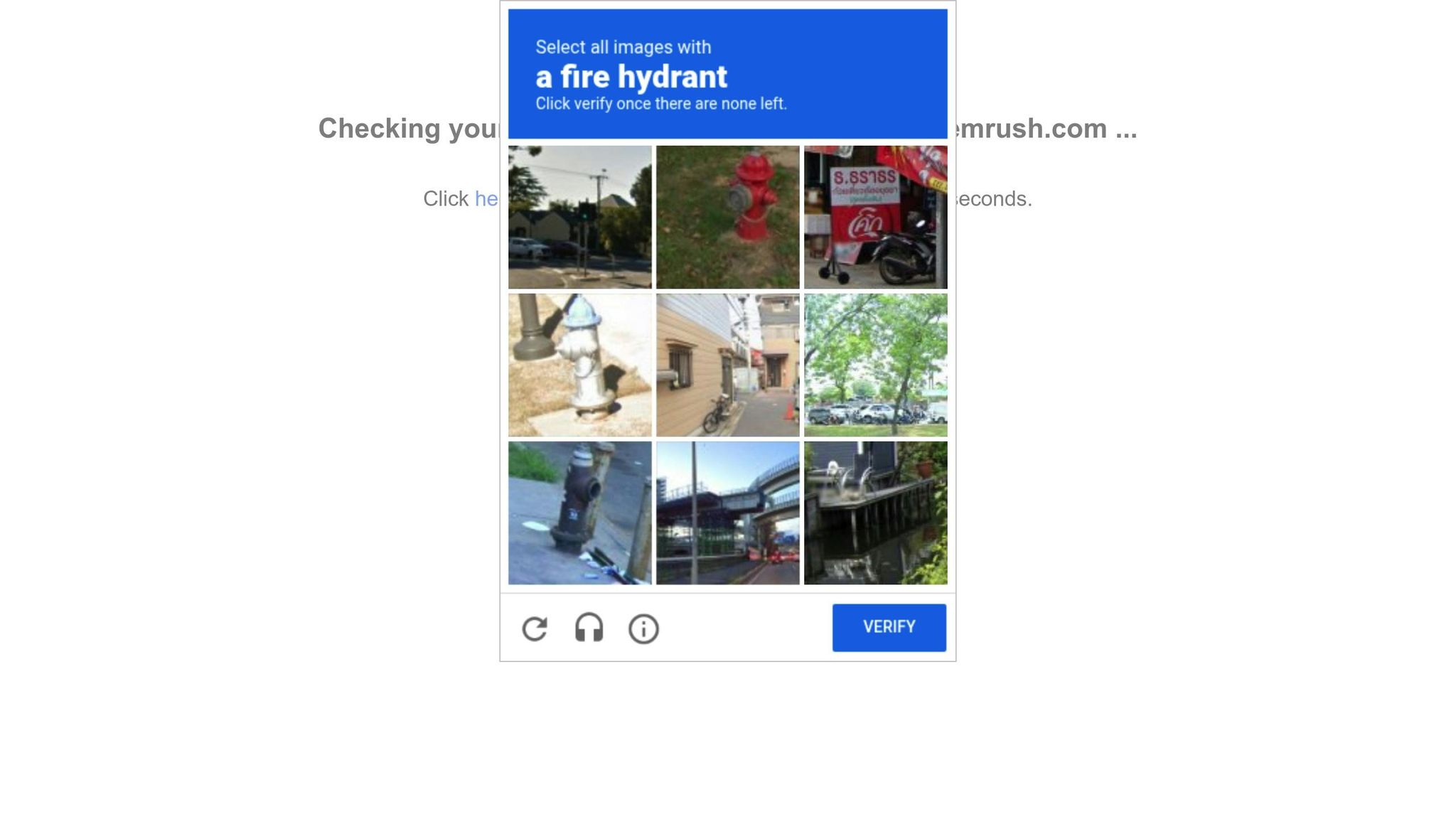Click the 'Checking your' page heading text
Viewport: 1456px width, 819px height.
click(x=409, y=129)
